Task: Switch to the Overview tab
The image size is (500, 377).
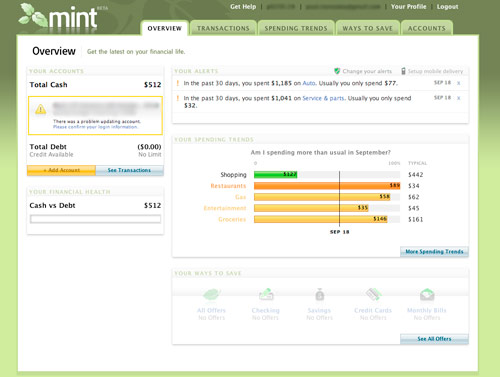Action: tap(165, 28)
